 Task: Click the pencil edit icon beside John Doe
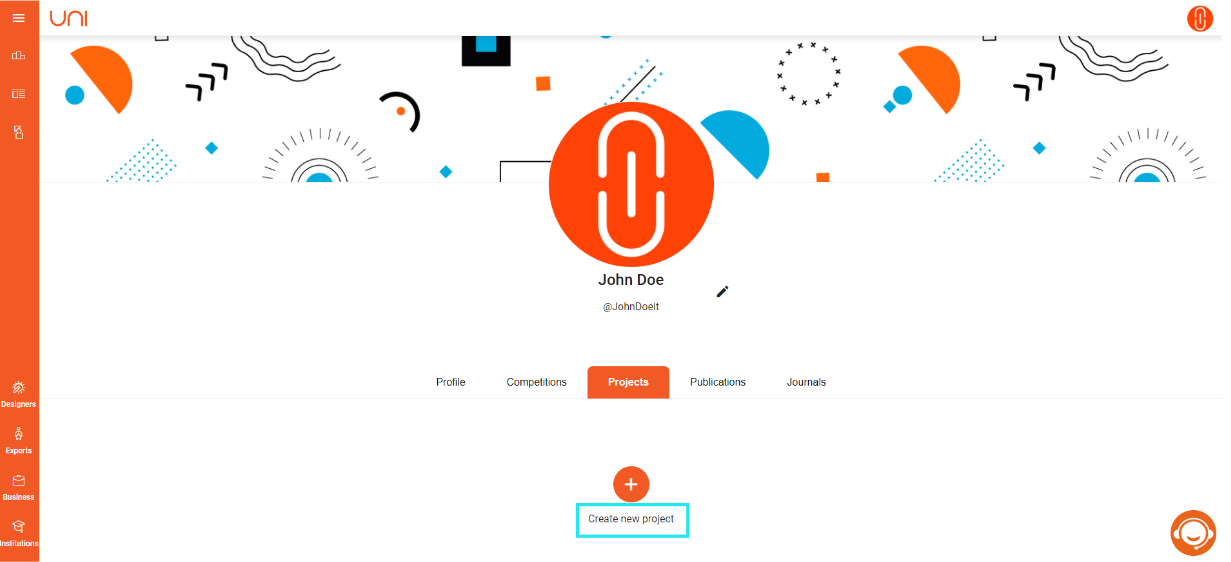point(723,291)
